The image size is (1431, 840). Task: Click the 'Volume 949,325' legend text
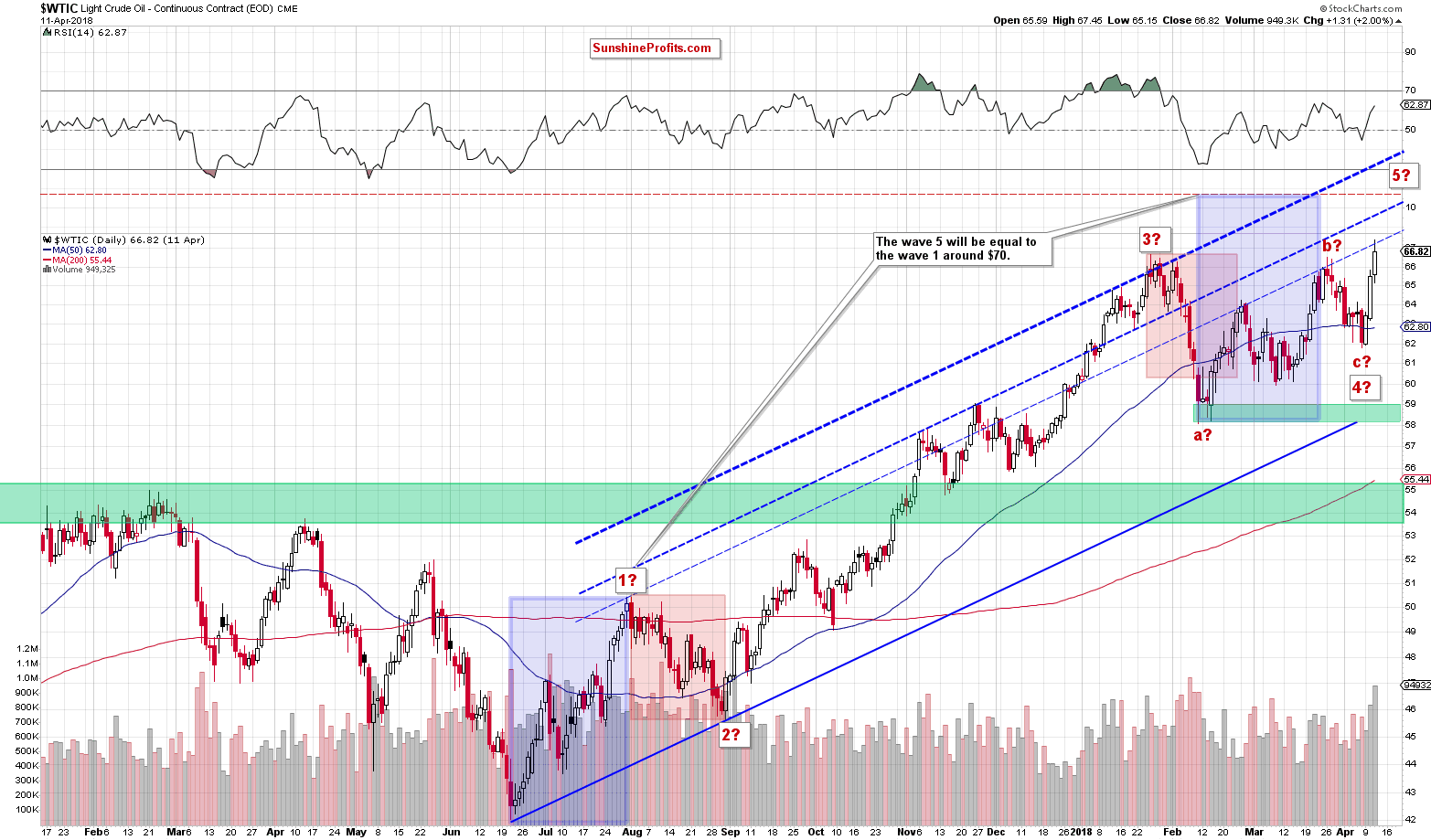coord(84,270)
